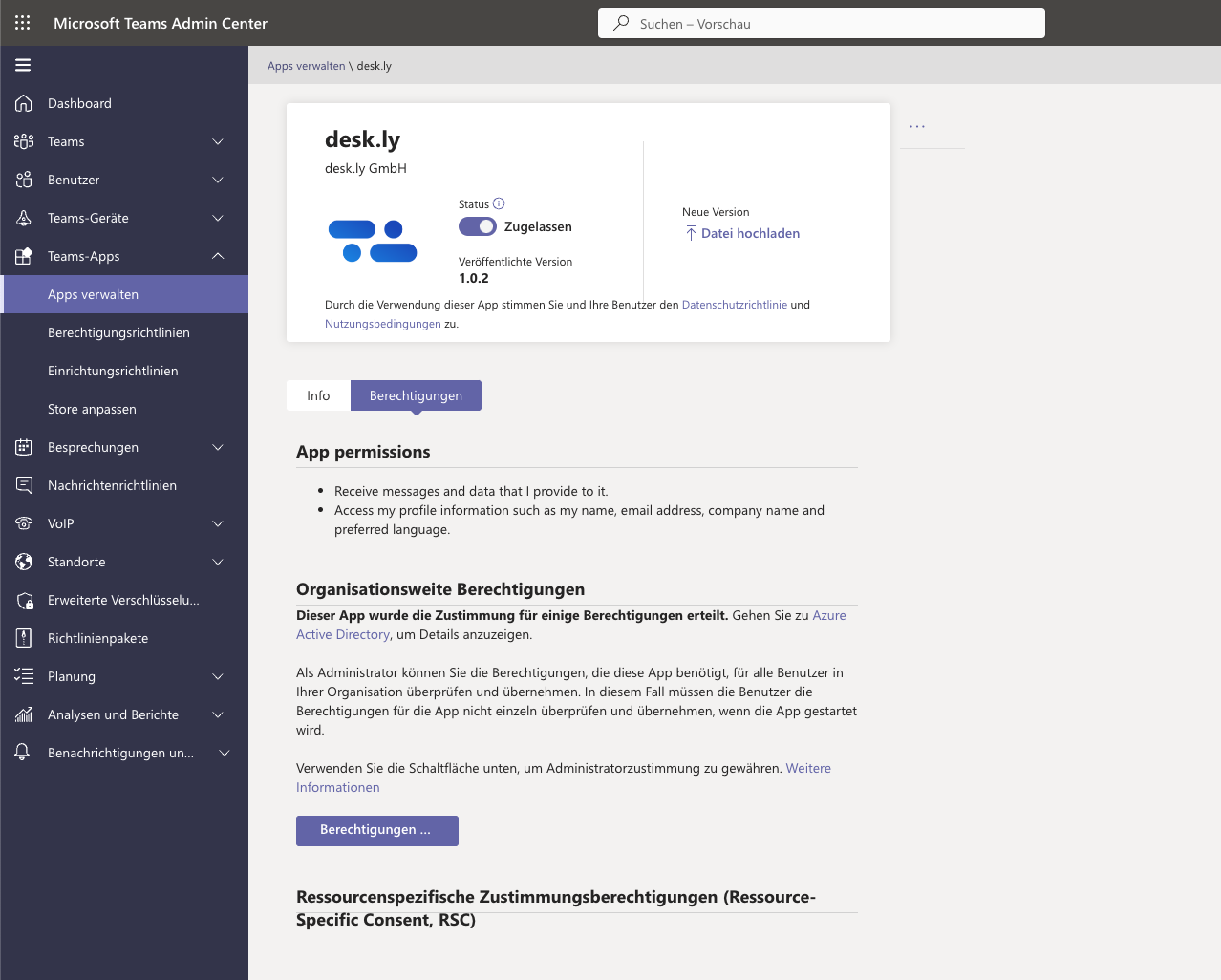Click the Teams-Apps icon
The width and height of the screenshot is (1221, 980).
point(24,256)
